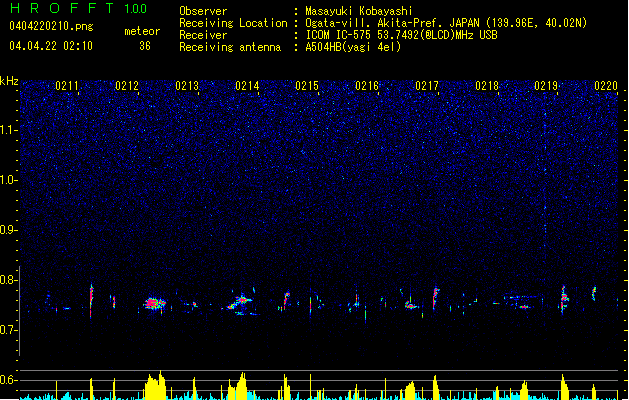Click the 0.8 kHz axis label
The height and width of the screenshot is (400, 629).
coord(9,280)
